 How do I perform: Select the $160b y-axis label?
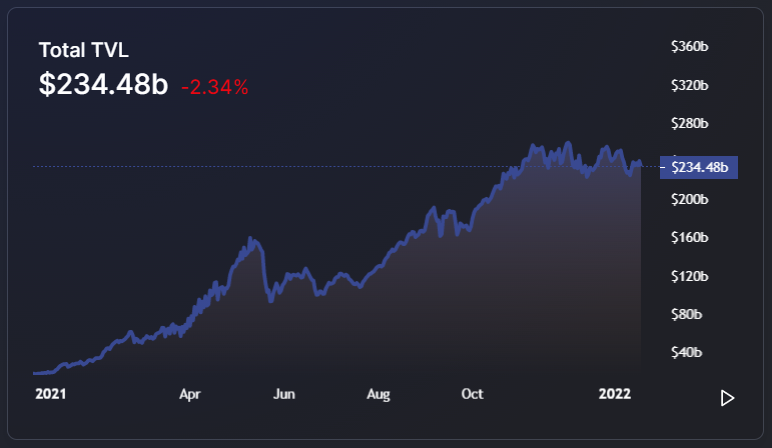pyautogui.click(x=689, y=238)
